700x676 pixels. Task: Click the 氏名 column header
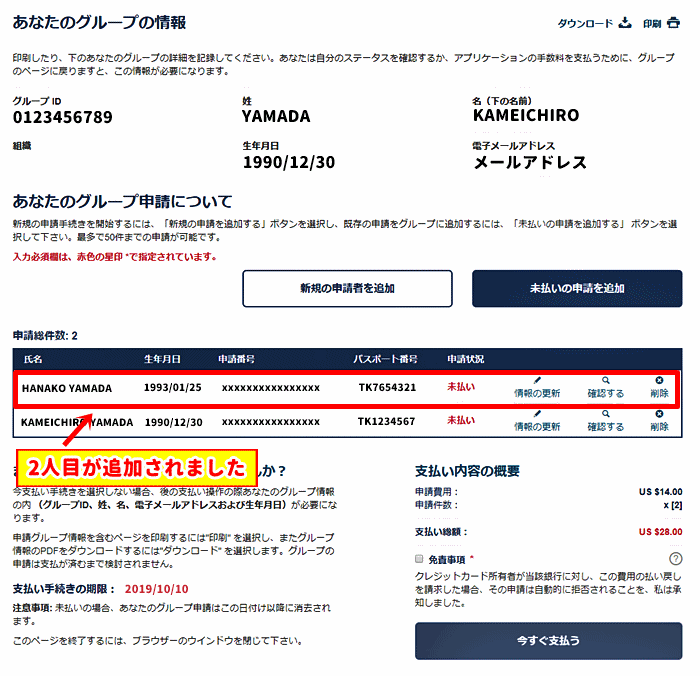[33, 358]
